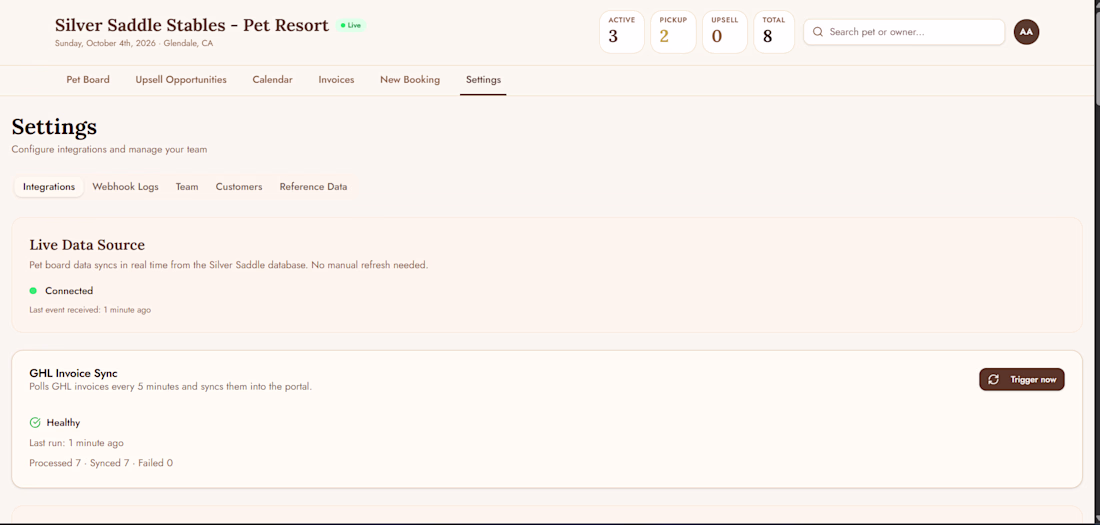Open the Team sub-tab
The width and height of the screenshot is (1100, 525).
(187, 187)
